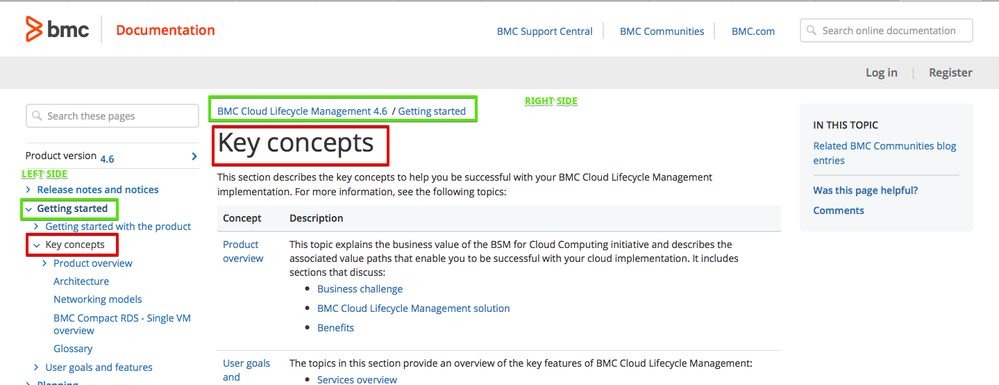
Task: Expand Release notes and notices chevron
Action: point(28,190)
